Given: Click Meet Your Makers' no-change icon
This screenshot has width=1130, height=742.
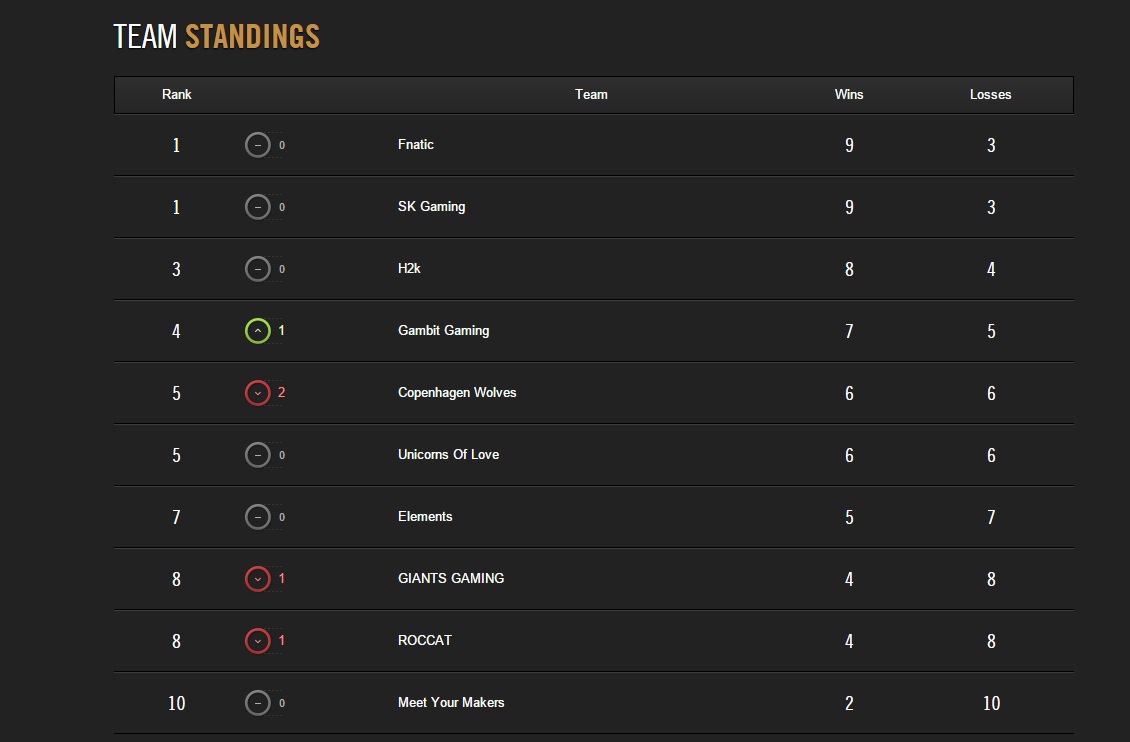Looking at the screenshot, I should tap(257, 702).
